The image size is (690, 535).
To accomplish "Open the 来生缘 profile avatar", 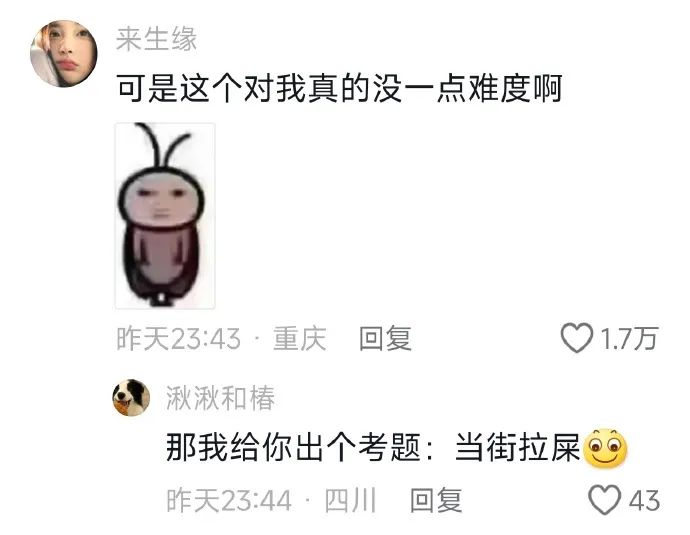I will [x=64, y=53].
